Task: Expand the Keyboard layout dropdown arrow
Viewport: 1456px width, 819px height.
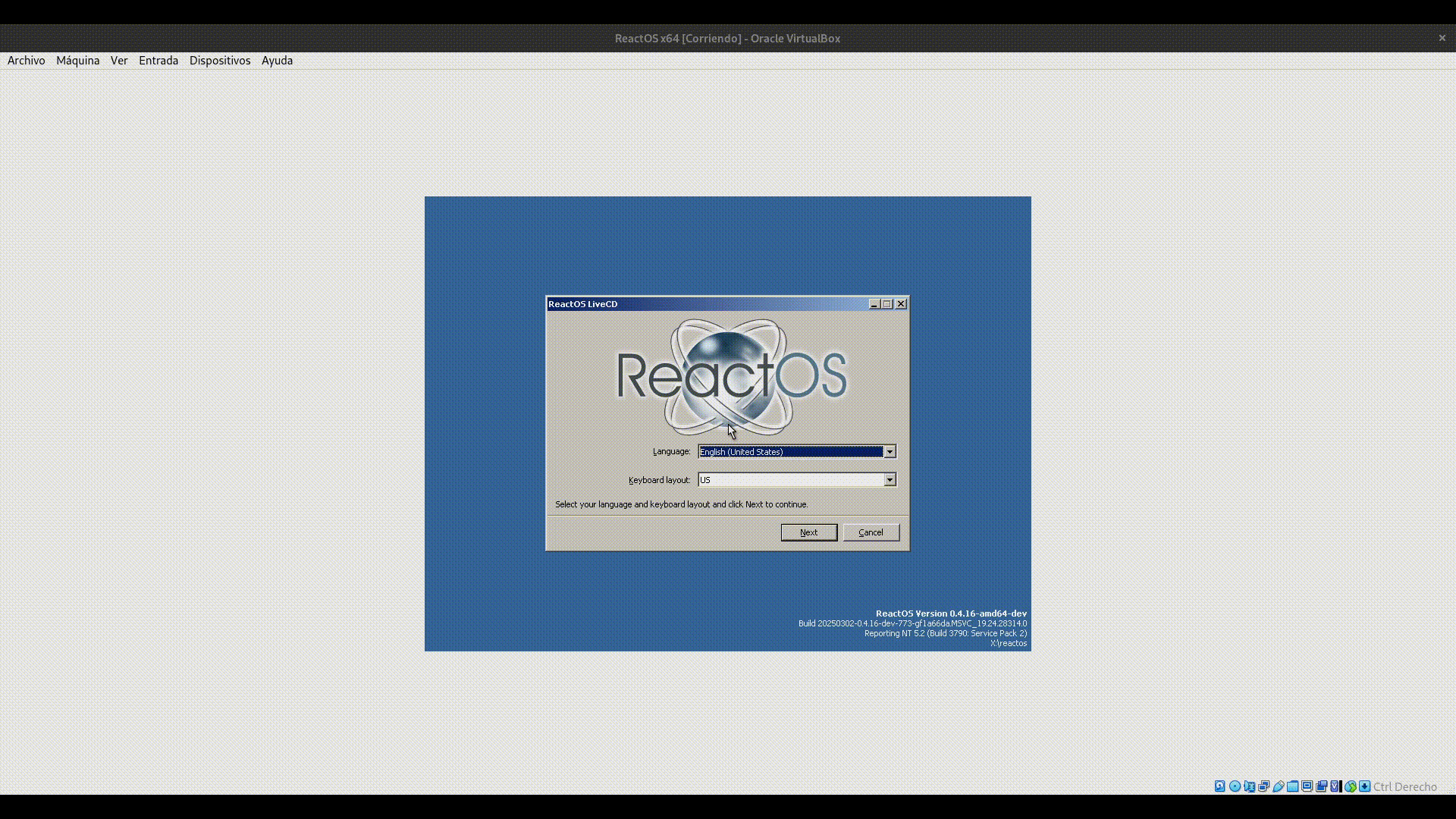Action: pos(890,480)
